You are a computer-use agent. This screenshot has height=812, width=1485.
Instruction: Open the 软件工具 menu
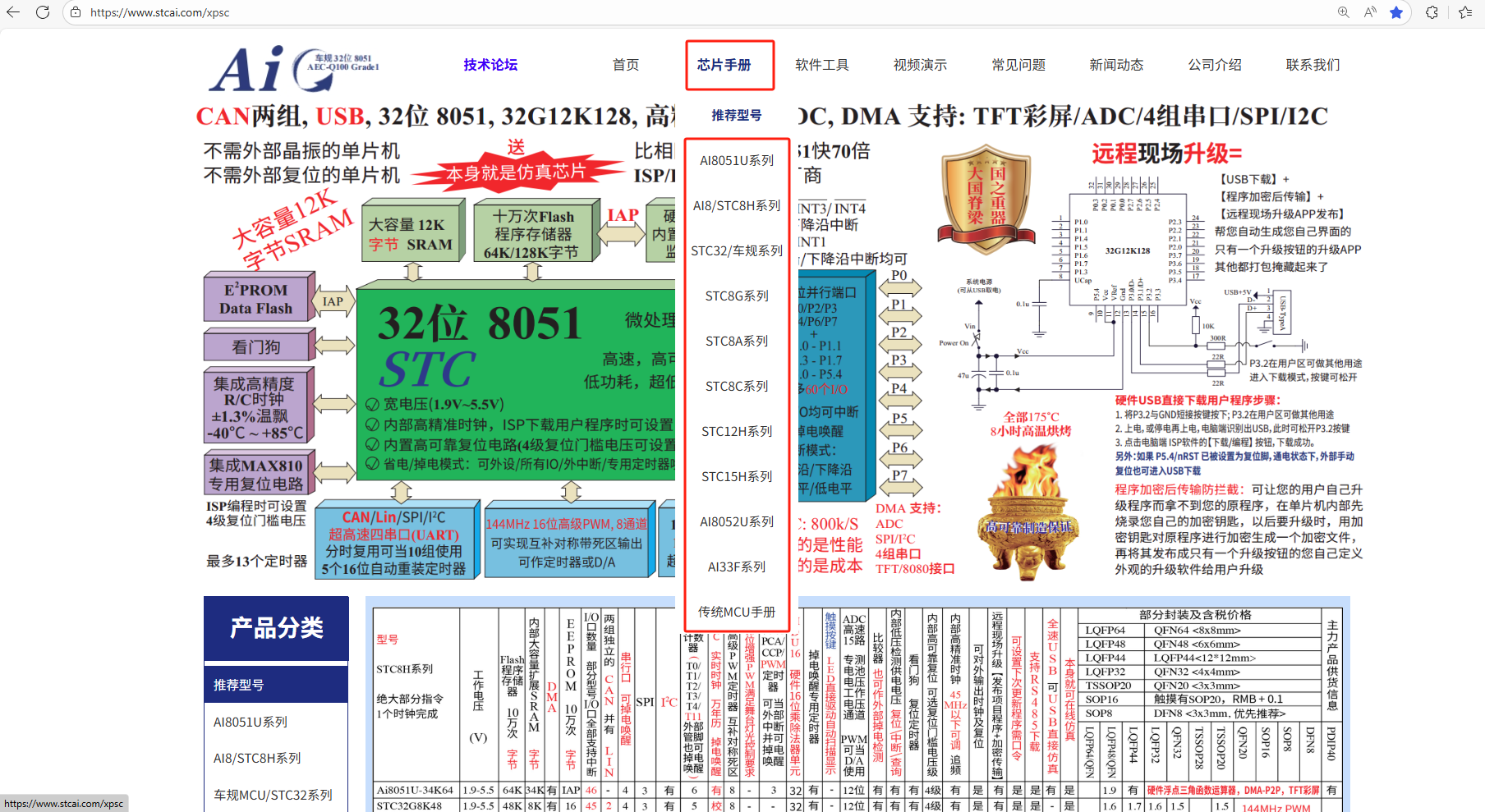pos(822,65)
